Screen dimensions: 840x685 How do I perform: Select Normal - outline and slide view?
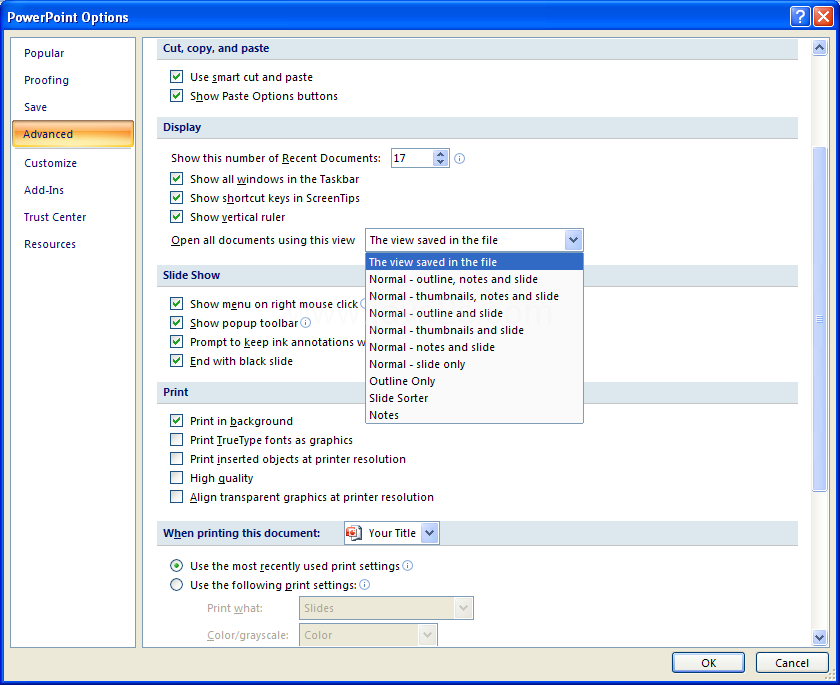(x=474, y=313)
